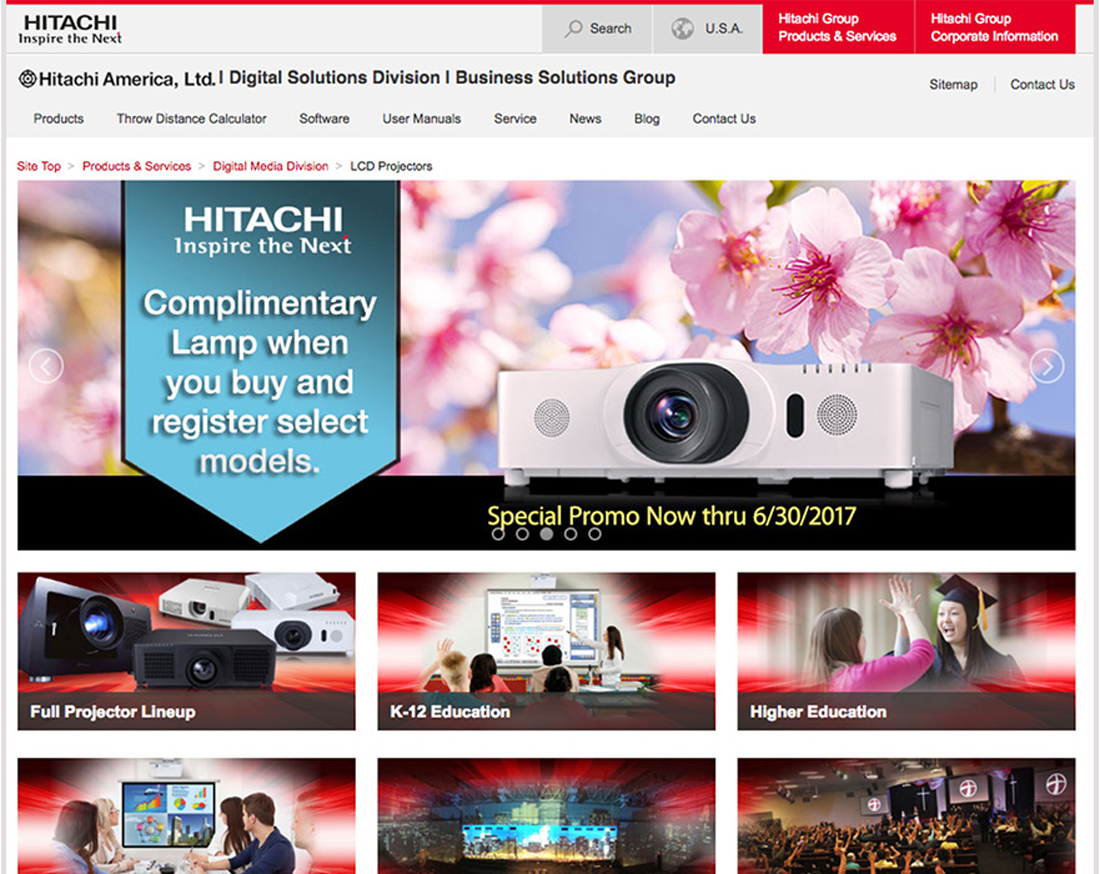Open the Higher Education tile
The width and height of the screenshot is (1100, 874).
click(906, 652)
